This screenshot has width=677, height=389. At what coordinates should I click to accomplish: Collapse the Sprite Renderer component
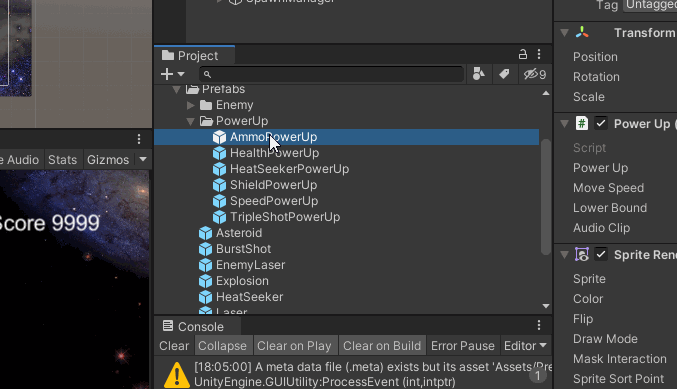point(564,255)
